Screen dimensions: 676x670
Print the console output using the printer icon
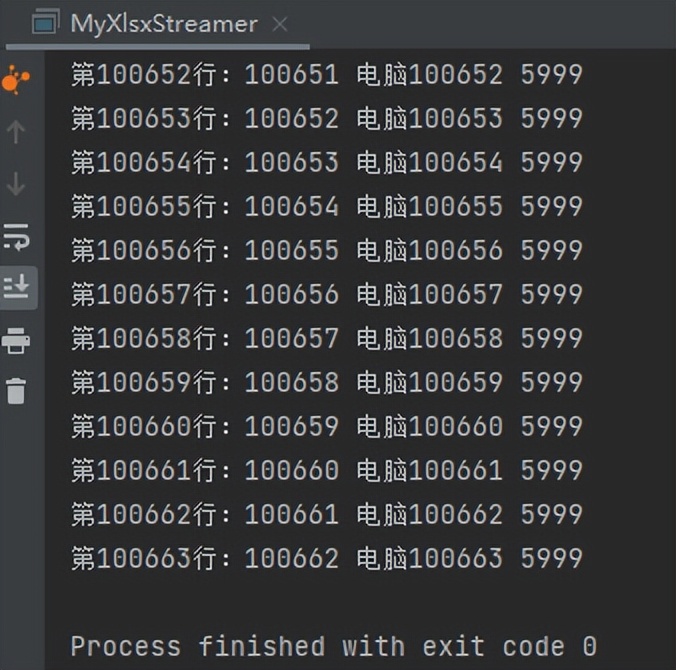tap(16, 341)
